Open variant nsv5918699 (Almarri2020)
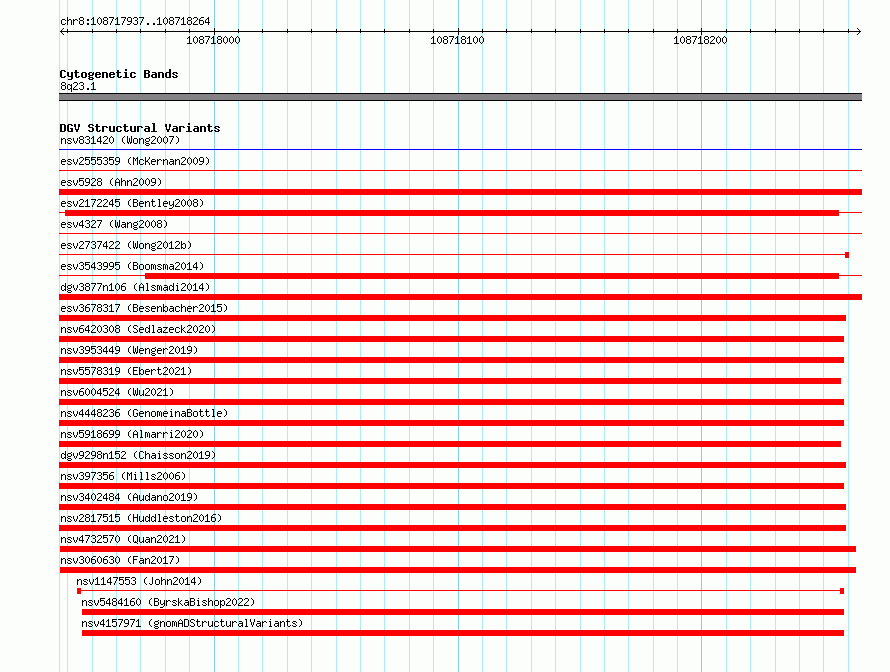 pos(132,434)
